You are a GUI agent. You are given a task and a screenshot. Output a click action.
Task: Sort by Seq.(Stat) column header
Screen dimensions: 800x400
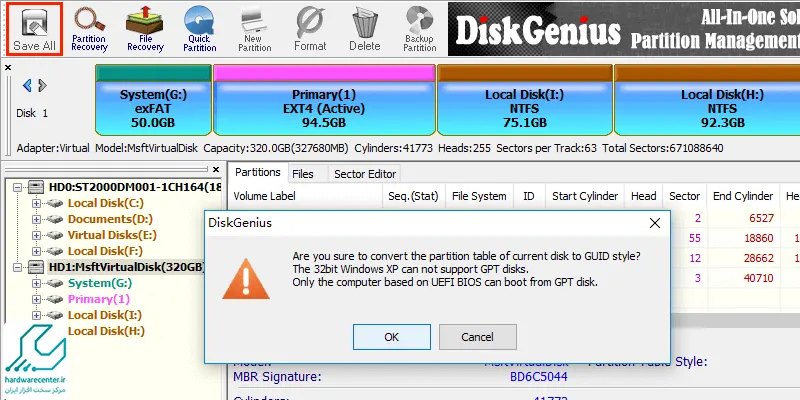[413, 196]
